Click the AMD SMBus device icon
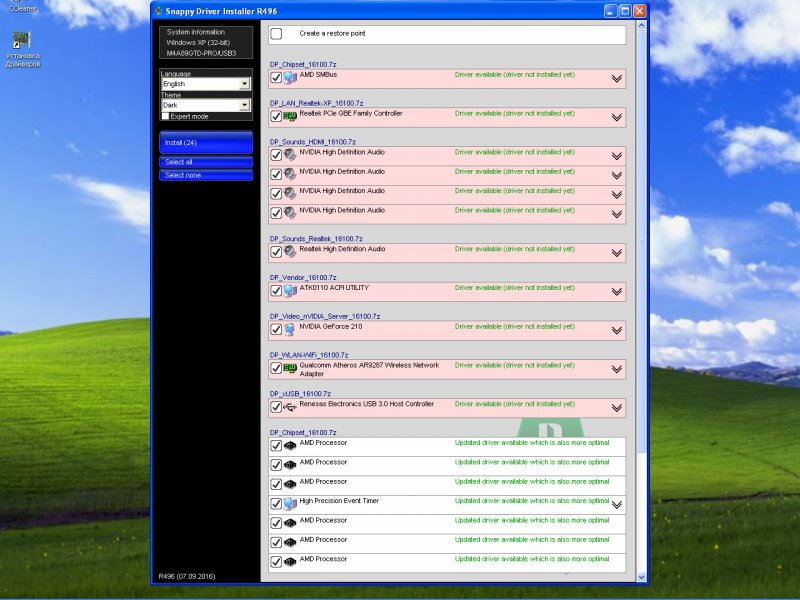 (290, 78)
